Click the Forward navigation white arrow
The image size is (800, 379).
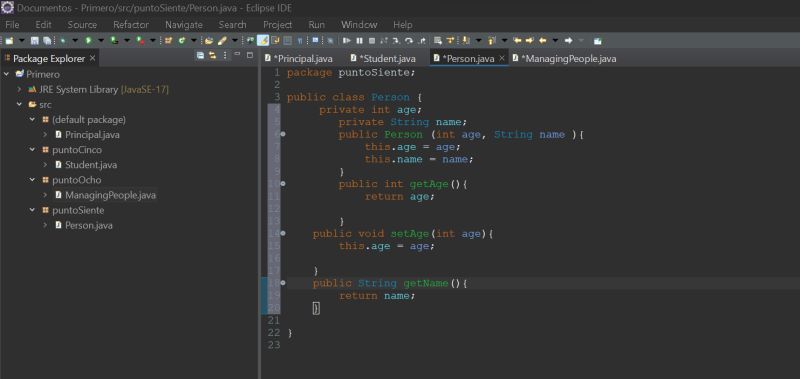(x=569, y=40)
